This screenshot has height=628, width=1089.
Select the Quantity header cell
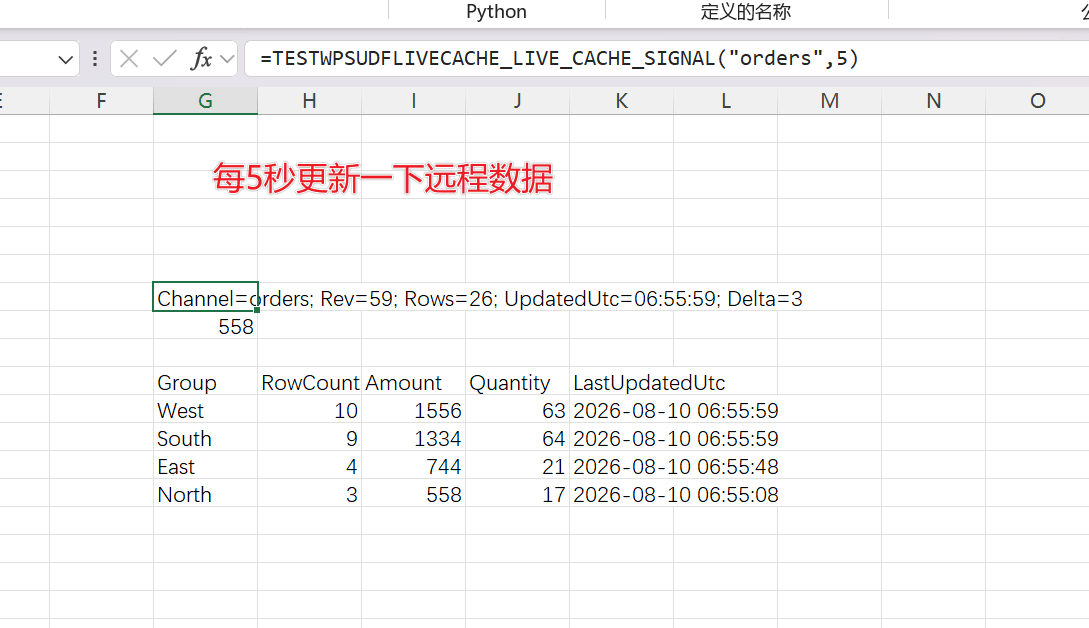pyautogui.click(x=517, y=382)
